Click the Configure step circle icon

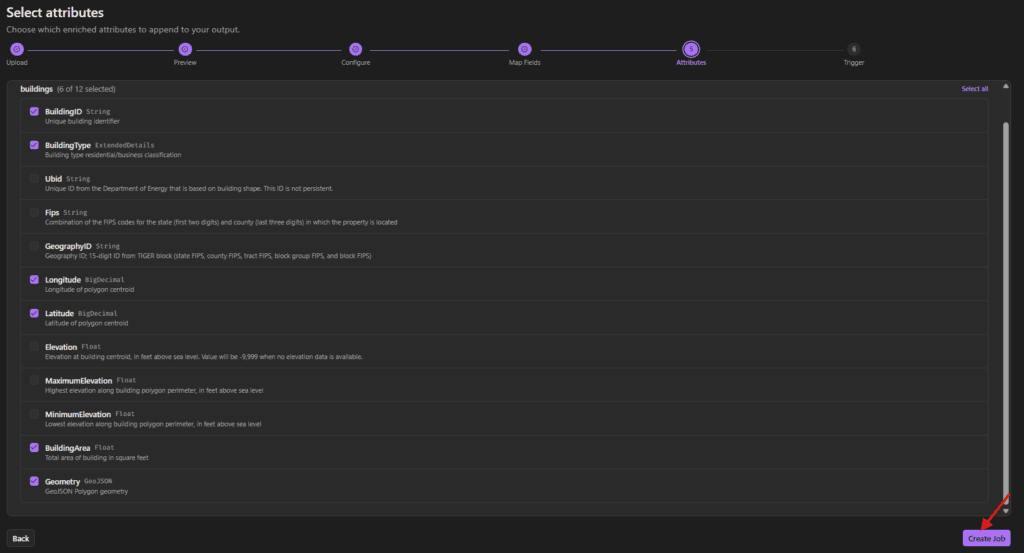click(x=355, y=49)
